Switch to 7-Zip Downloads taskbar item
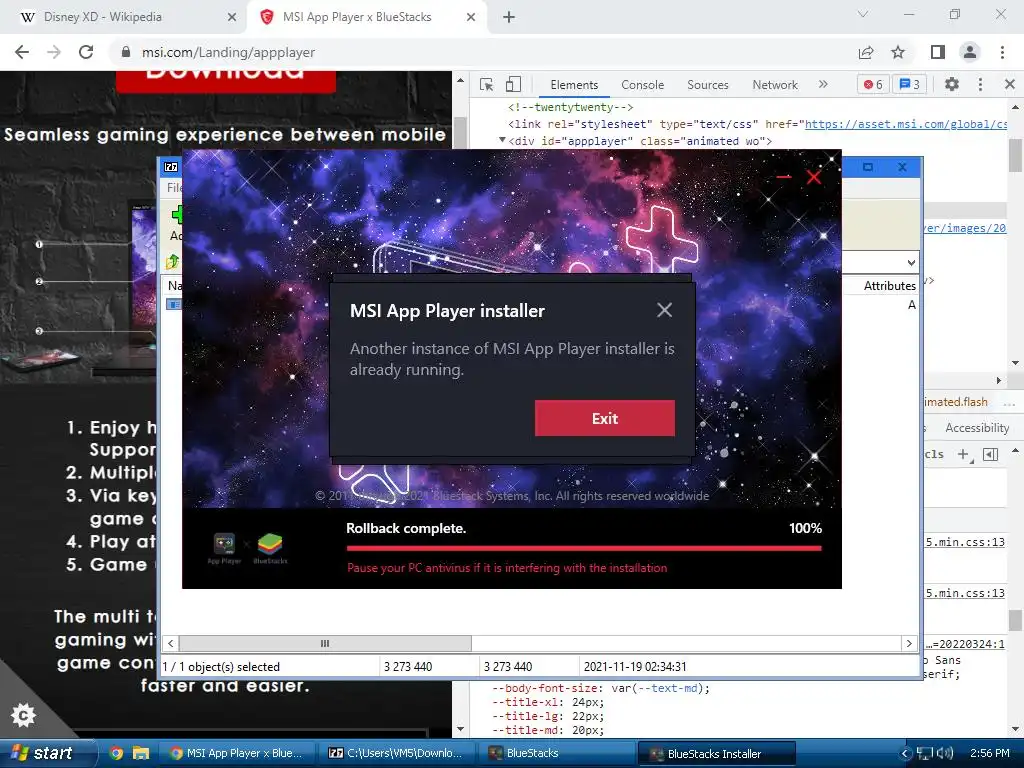This screenshot has height=768, width=1024. pos(397,753)
